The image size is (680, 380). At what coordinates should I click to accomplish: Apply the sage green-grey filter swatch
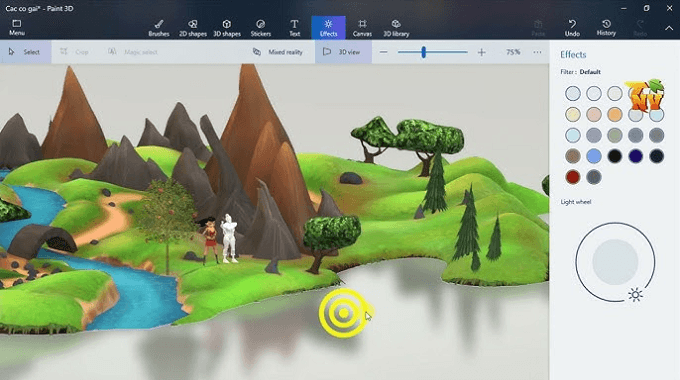pos(615,135)
